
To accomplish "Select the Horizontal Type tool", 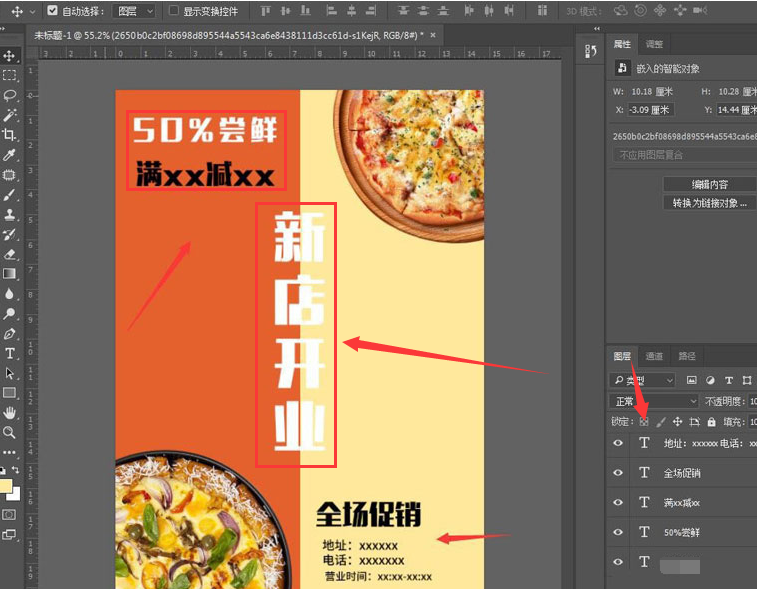I will pyautogui.click(x=10, y=353).
